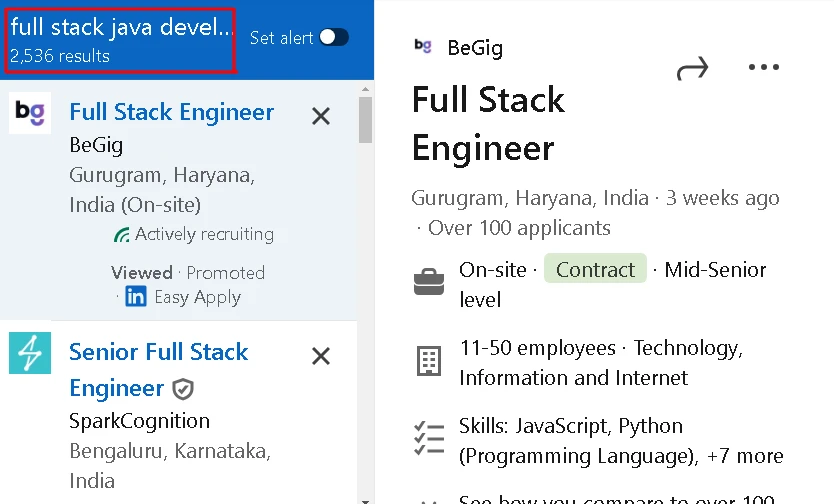This screenshot has width=834, height=504.
Task: Click the skills checklist icon
Action: click(x=429, y=438)
